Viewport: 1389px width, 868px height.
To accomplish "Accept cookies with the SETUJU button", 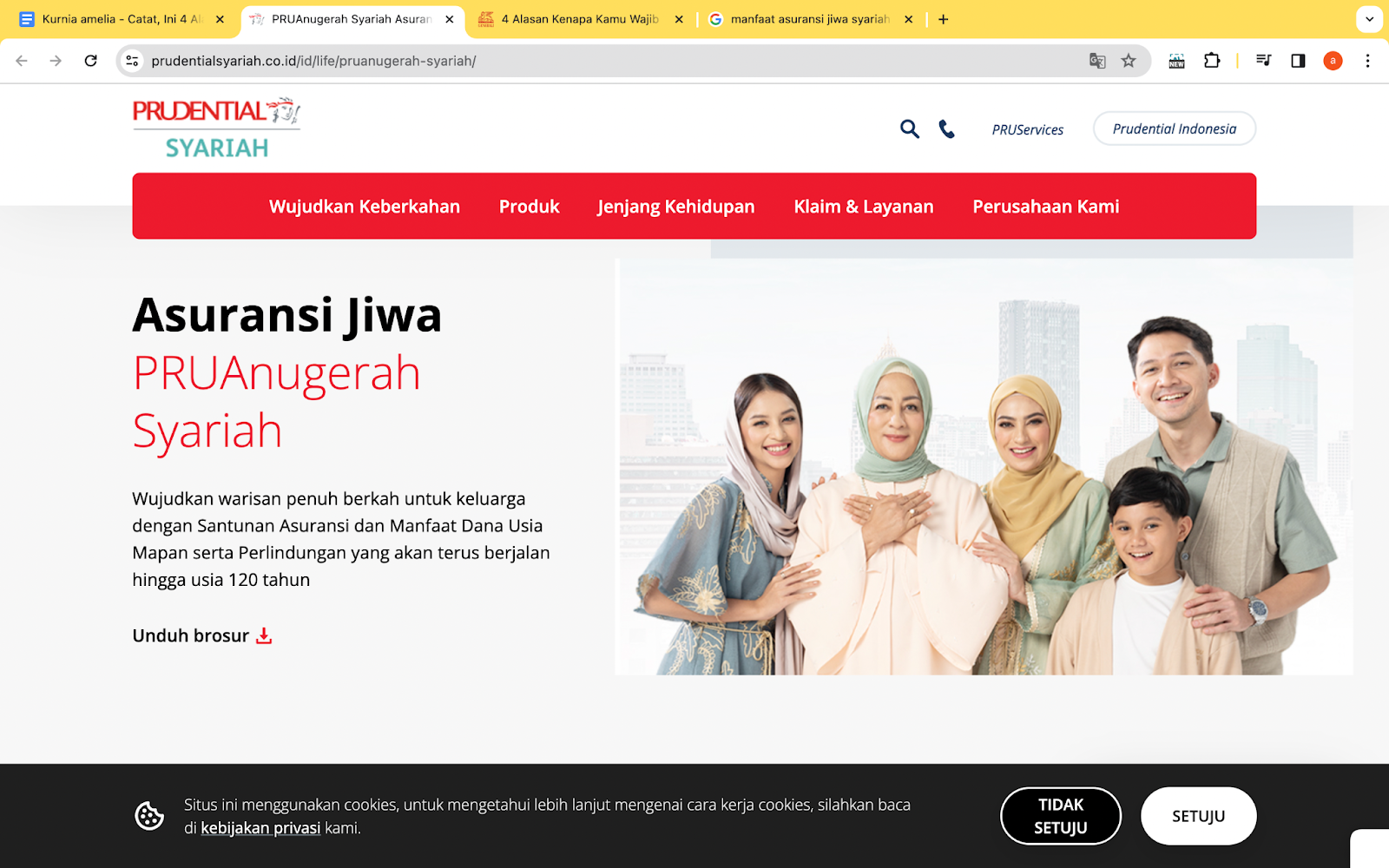I will point(1199,816).
